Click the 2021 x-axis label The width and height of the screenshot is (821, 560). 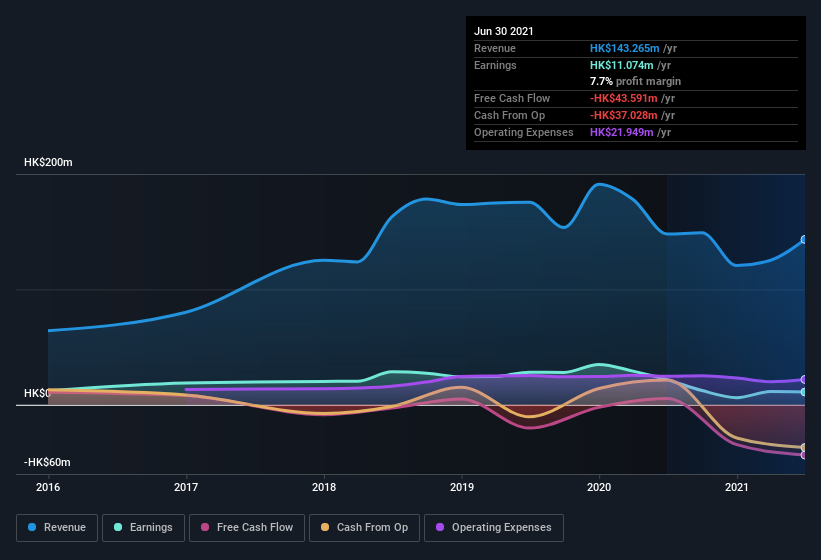[737, 487]
